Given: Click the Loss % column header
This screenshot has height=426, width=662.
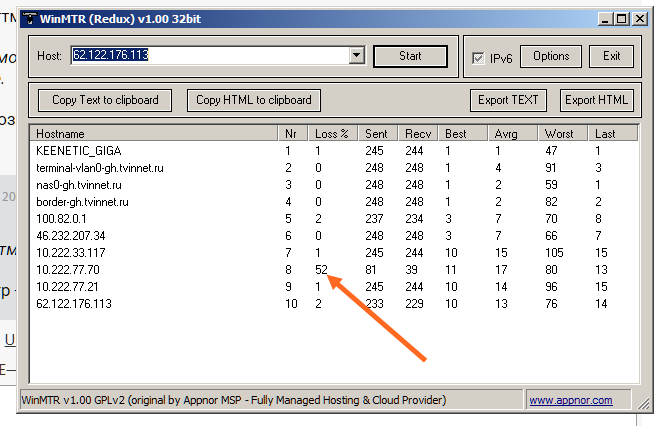Looking at the screenshot, I should [333, 133].
